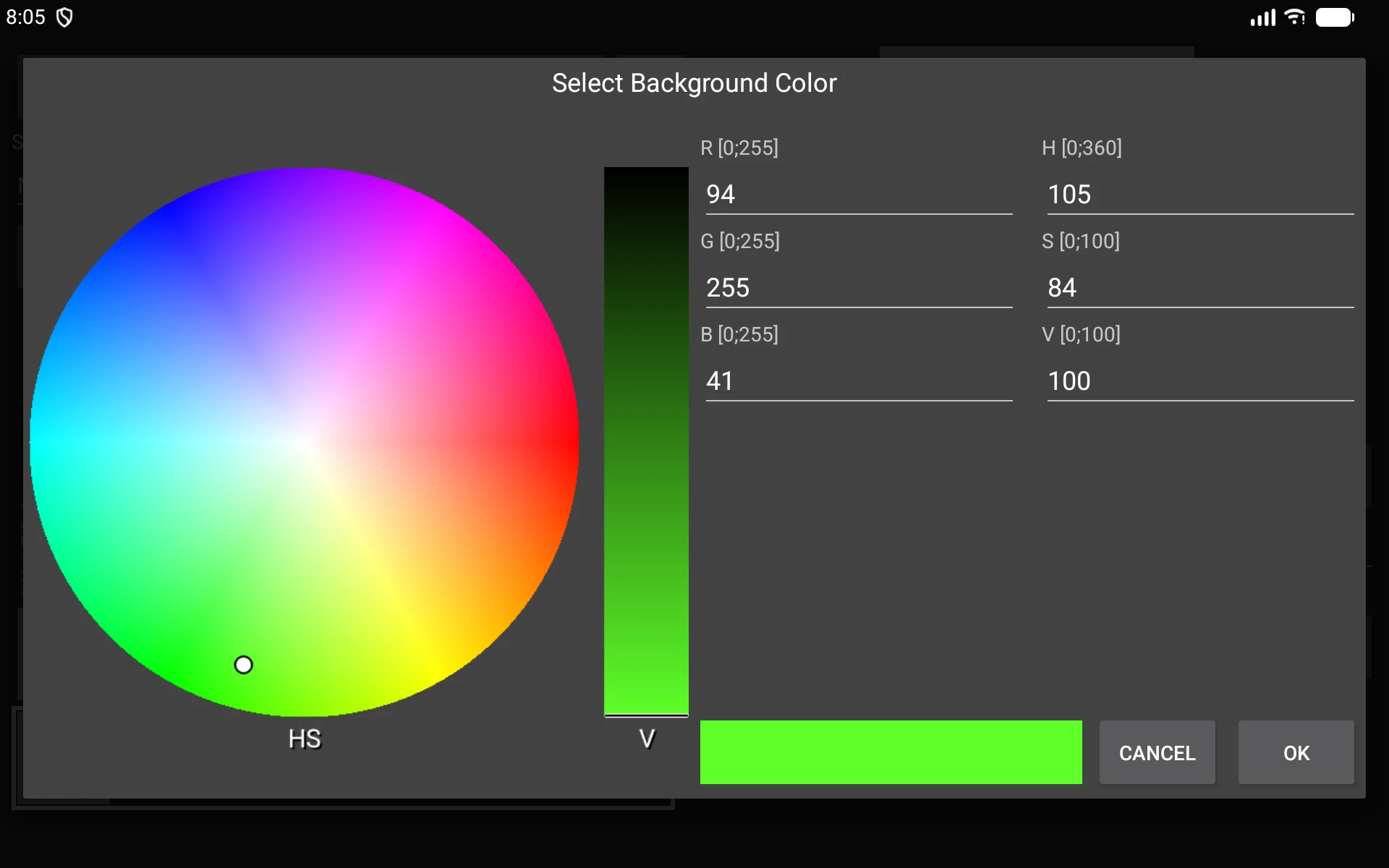Image resolution: width=1389 pixels, height=868 pixels.
Task: Edit the G green value field
Action: 859,287
